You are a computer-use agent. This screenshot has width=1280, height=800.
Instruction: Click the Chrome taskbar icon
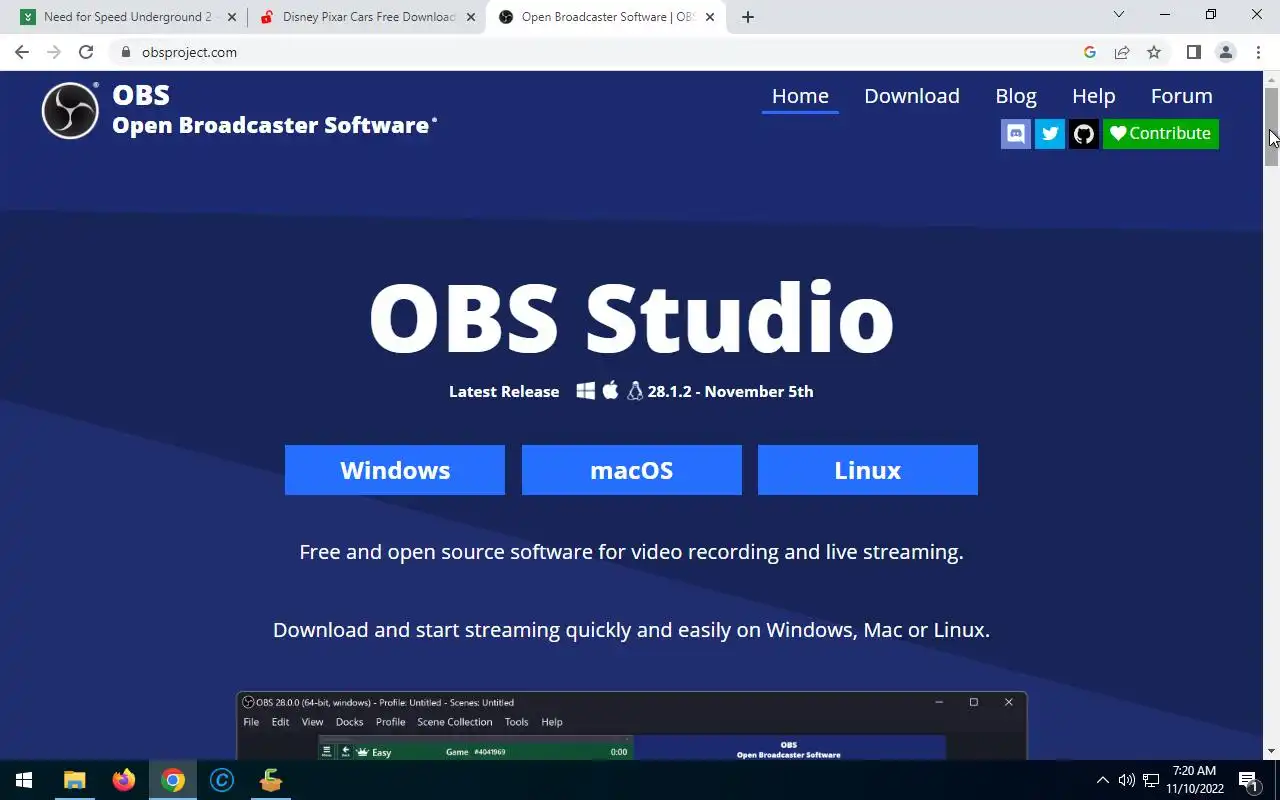pyautogui.click(x=173, y=780)
